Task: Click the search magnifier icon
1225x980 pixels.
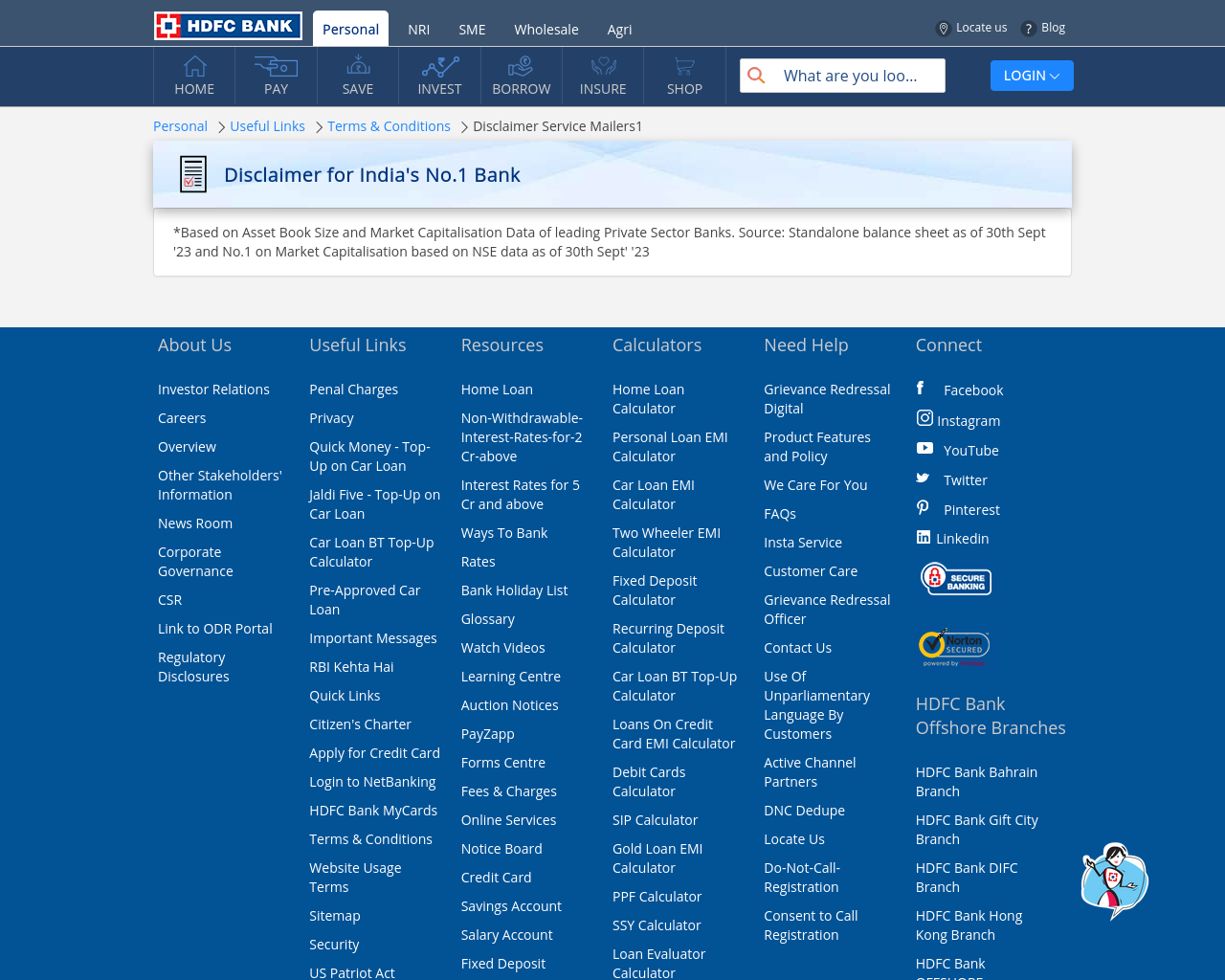Action: click(756, 76)
